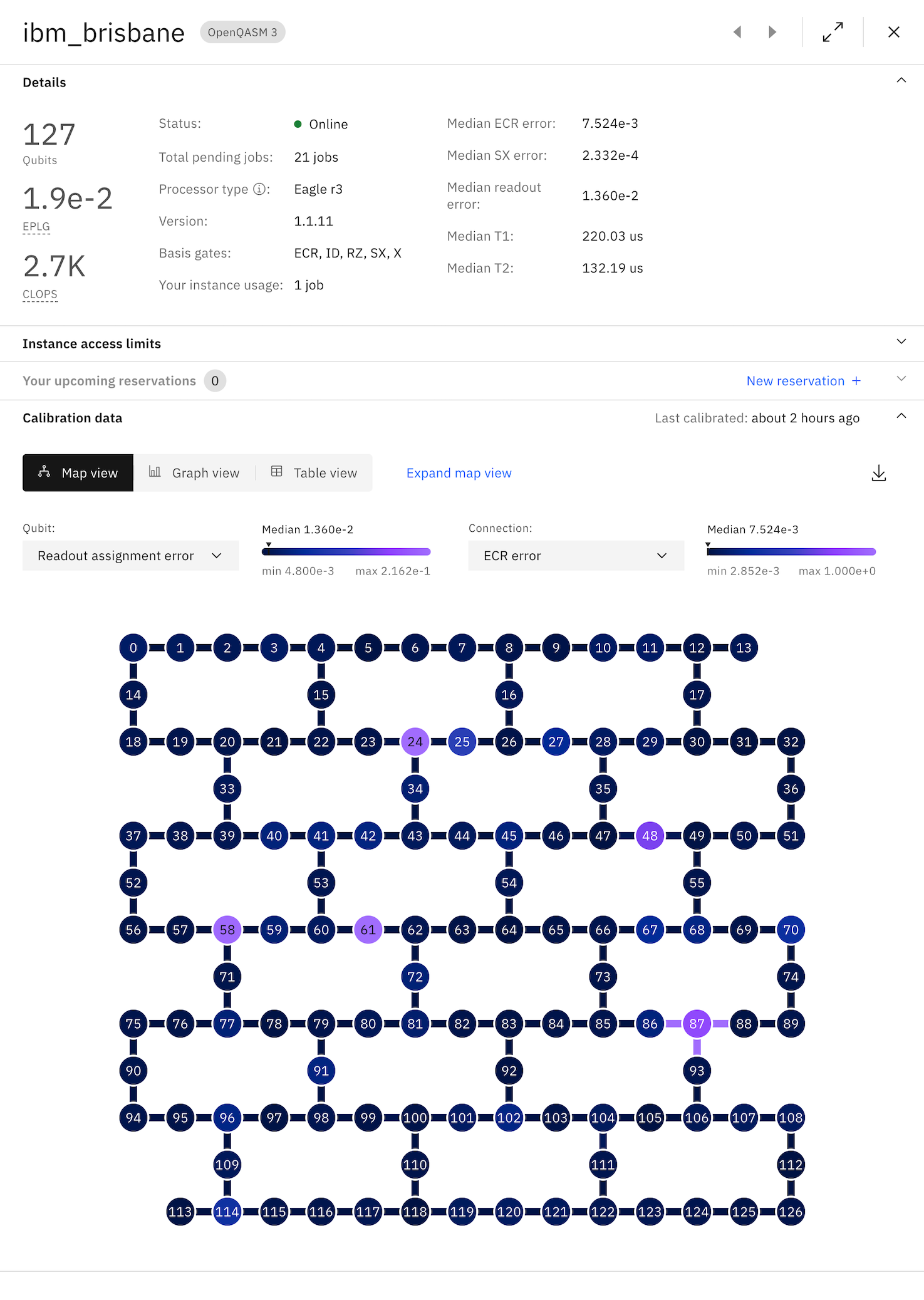Close the ibm_brisbane panel
The width and height of the screenshot is (924, 1300).
894,32
